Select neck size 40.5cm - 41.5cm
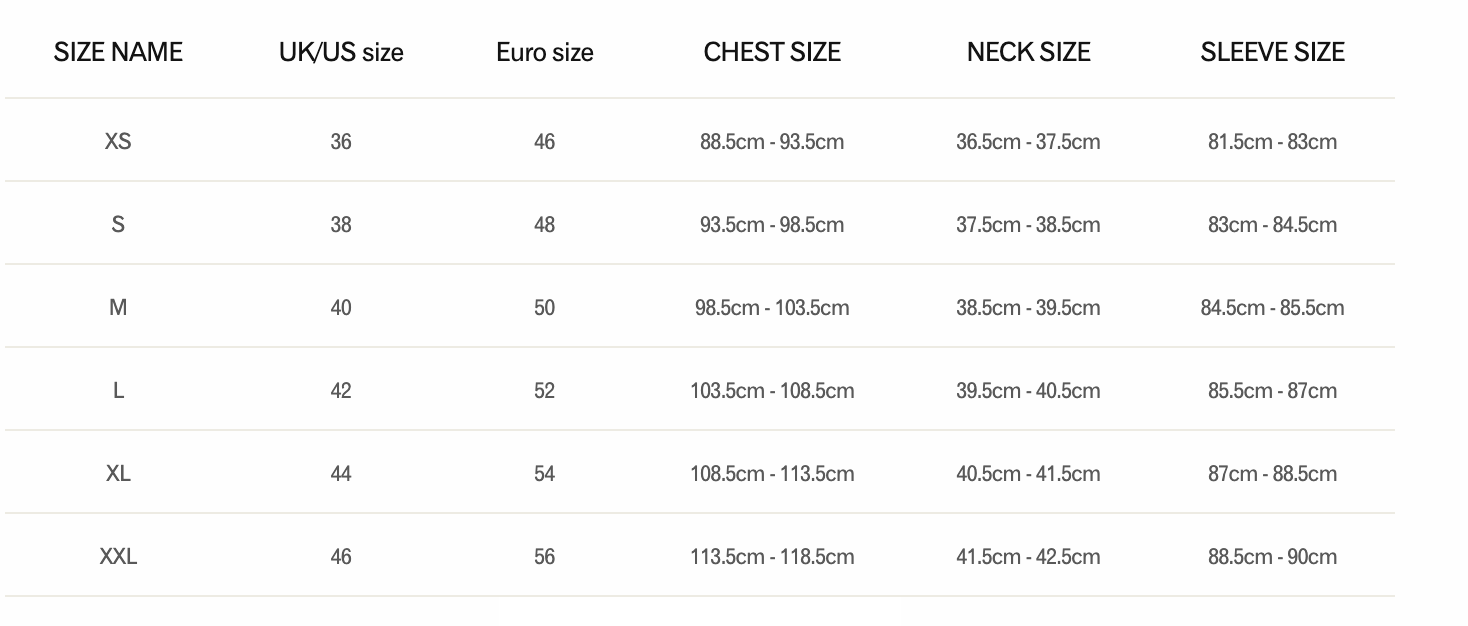 1028,473
